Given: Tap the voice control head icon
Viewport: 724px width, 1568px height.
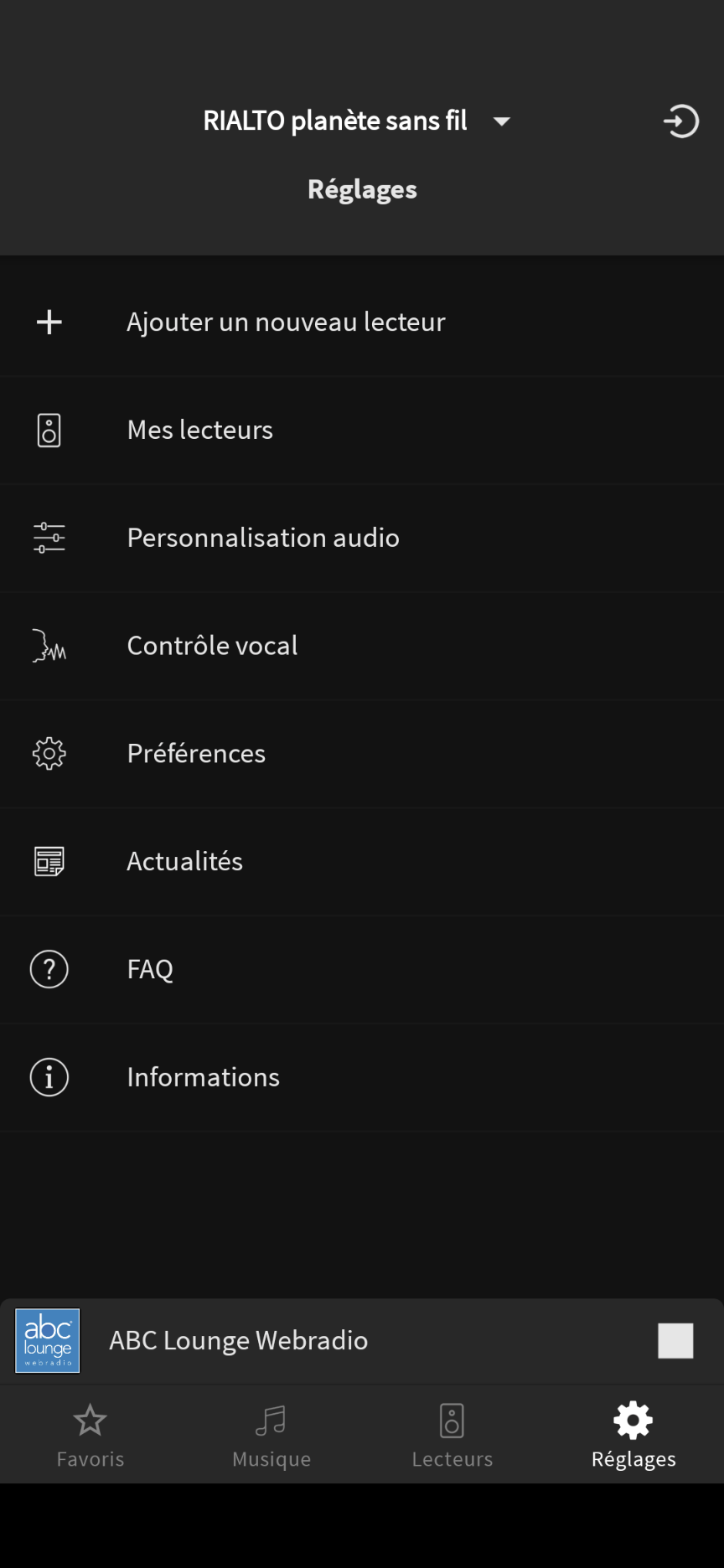Looking at the screenshot, I should (49, 646).
